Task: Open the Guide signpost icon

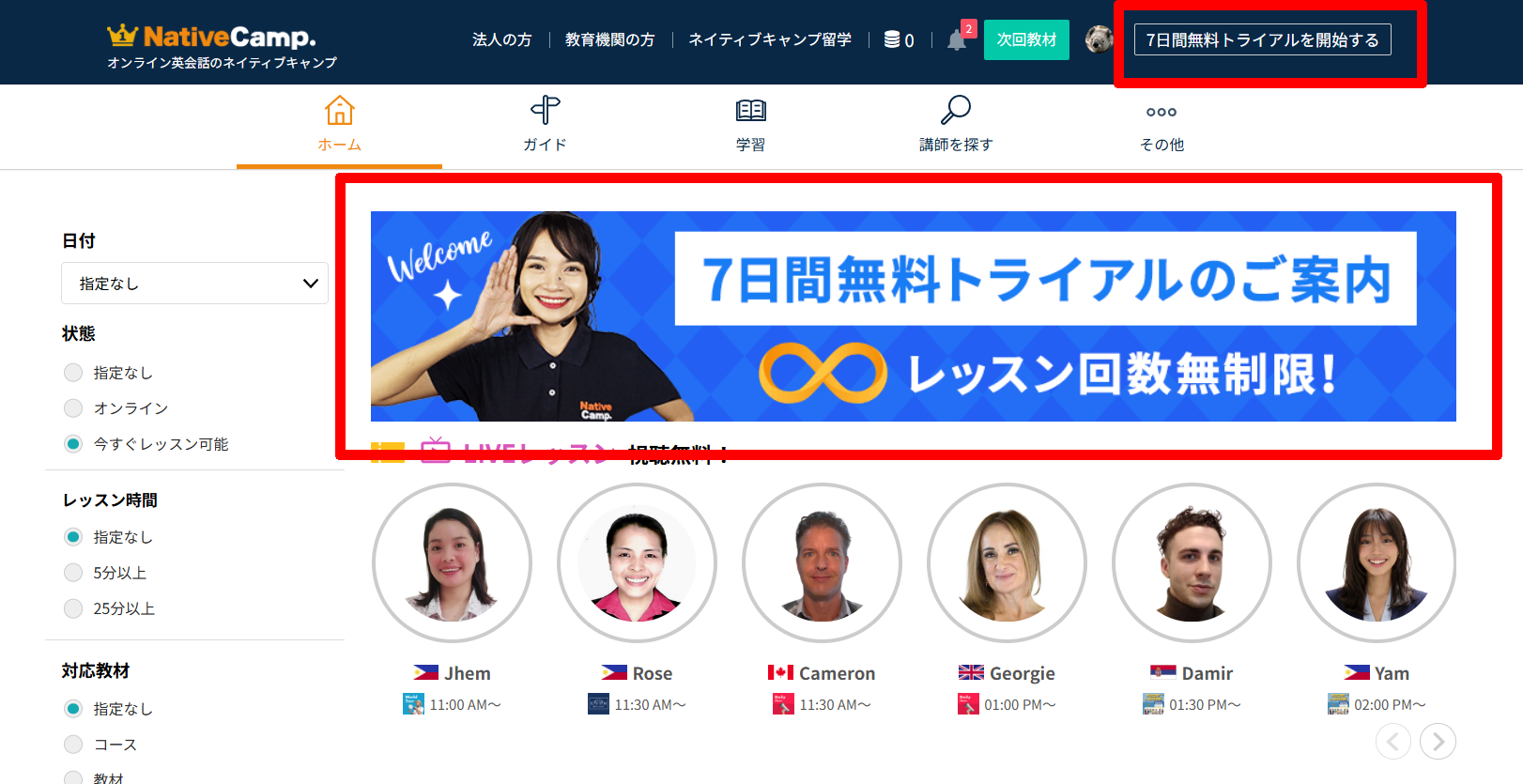Action: tap(545, 111)
